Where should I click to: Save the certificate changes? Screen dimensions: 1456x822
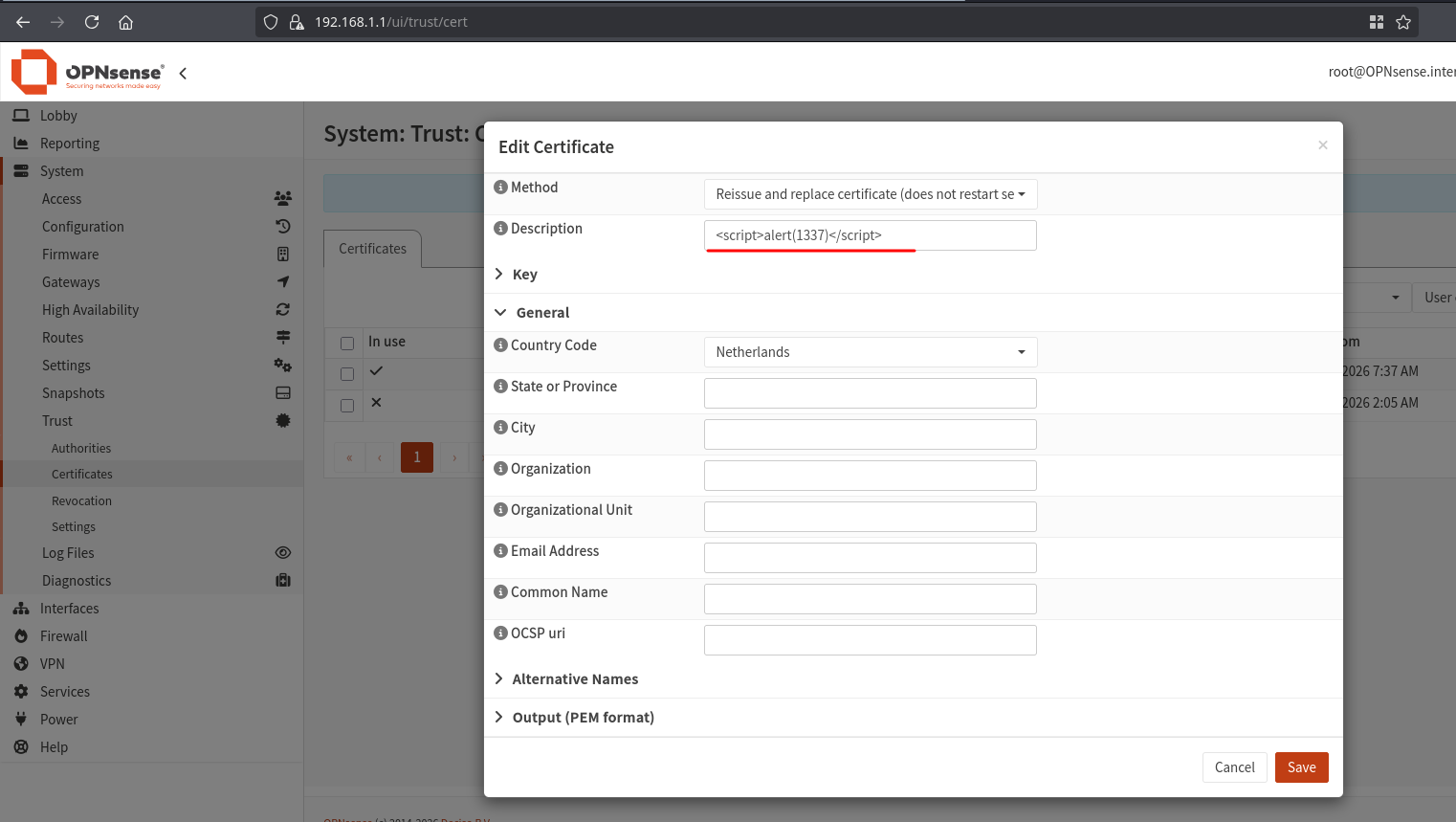[1302, 767]
